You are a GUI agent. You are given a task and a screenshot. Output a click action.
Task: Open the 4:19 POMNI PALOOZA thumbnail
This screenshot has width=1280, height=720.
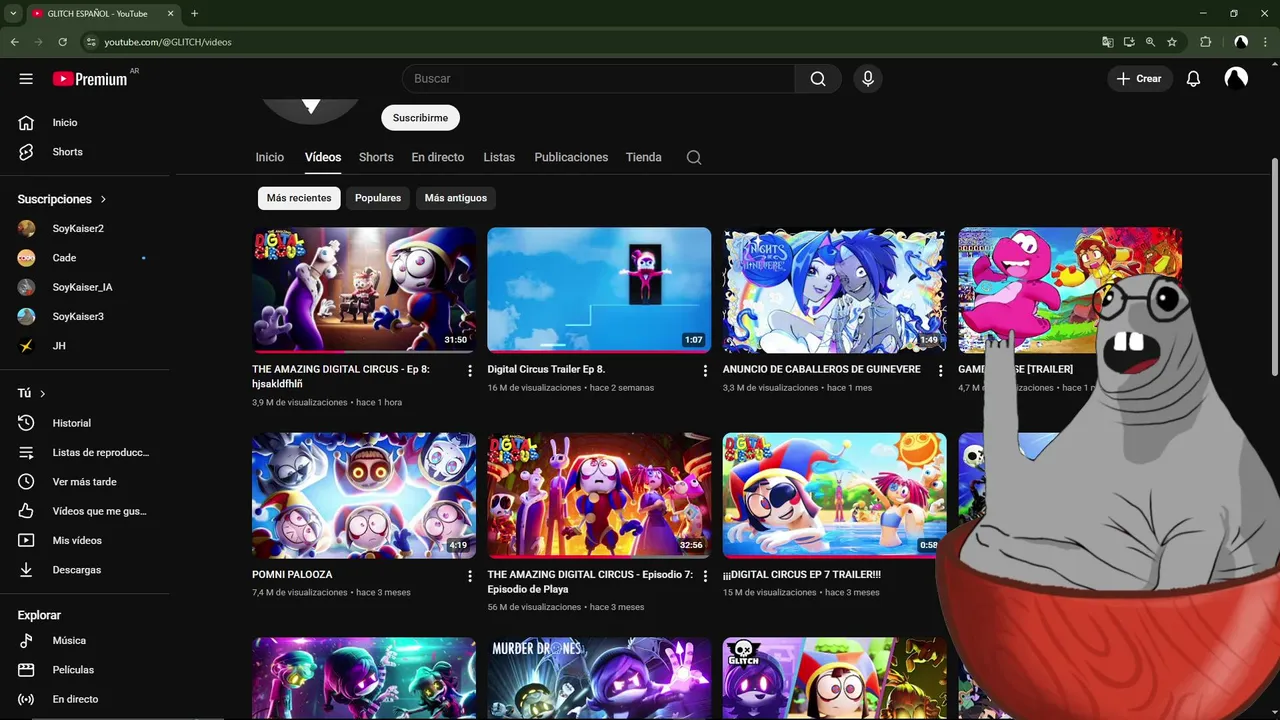tap(364, 495)
